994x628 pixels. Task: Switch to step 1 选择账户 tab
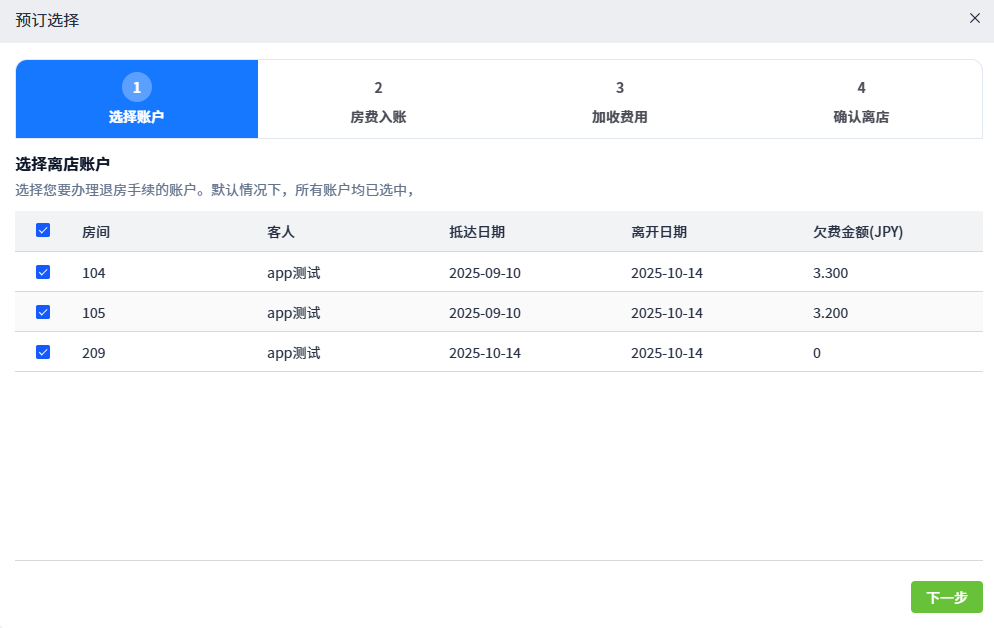pos(137,99)
